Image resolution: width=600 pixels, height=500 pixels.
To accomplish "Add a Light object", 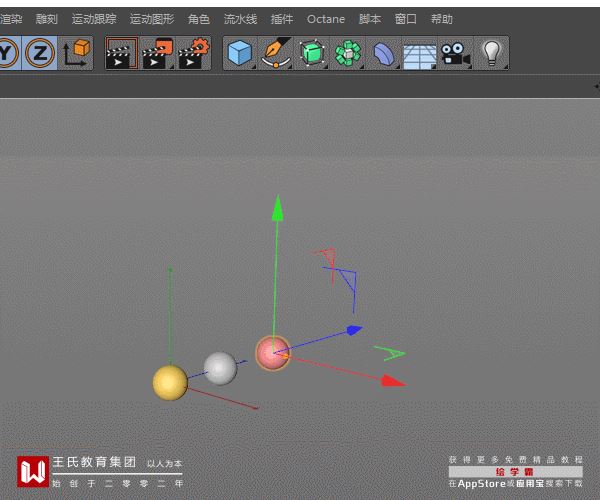I will tap(492, 53).
